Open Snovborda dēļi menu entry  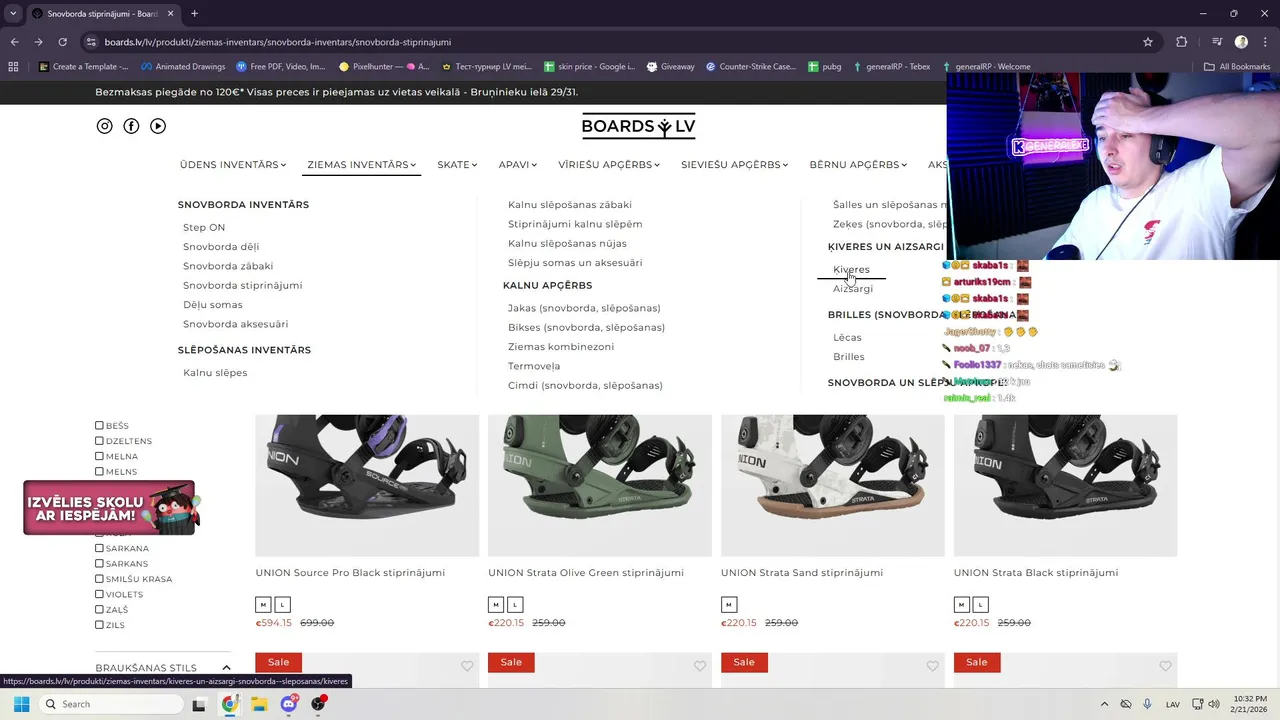pos(221,247)
